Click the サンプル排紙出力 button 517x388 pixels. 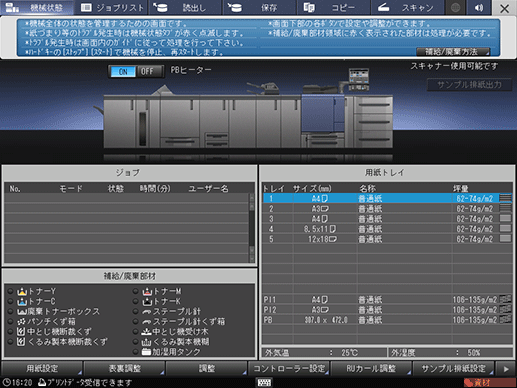coord(469,85)
